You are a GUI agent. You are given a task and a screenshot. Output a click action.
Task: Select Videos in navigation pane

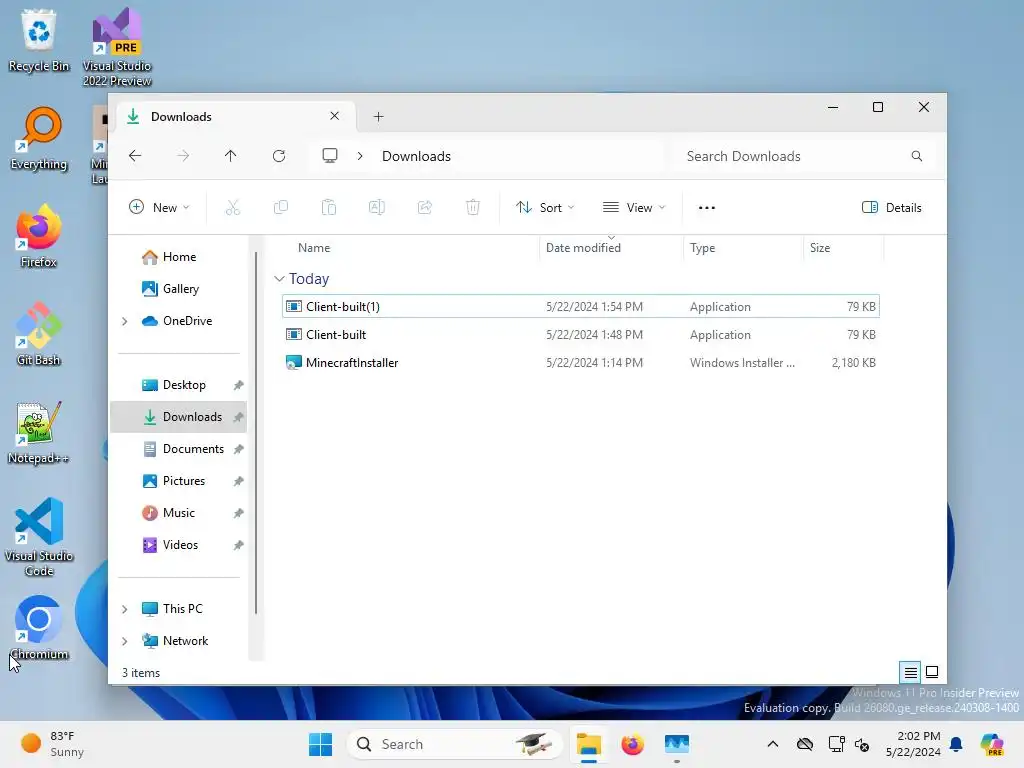178,545
